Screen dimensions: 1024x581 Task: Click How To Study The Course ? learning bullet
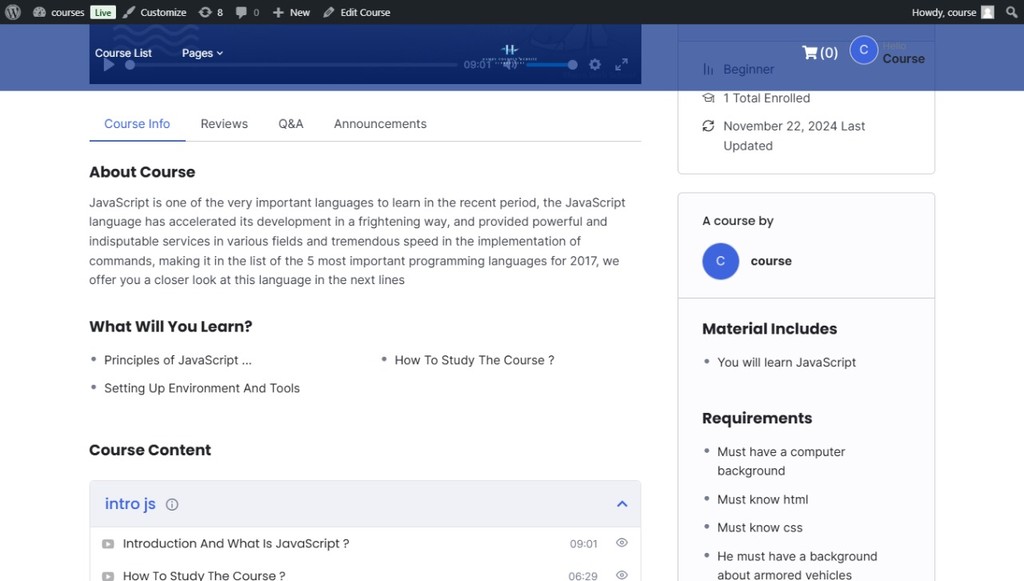(x=474, y=360)
